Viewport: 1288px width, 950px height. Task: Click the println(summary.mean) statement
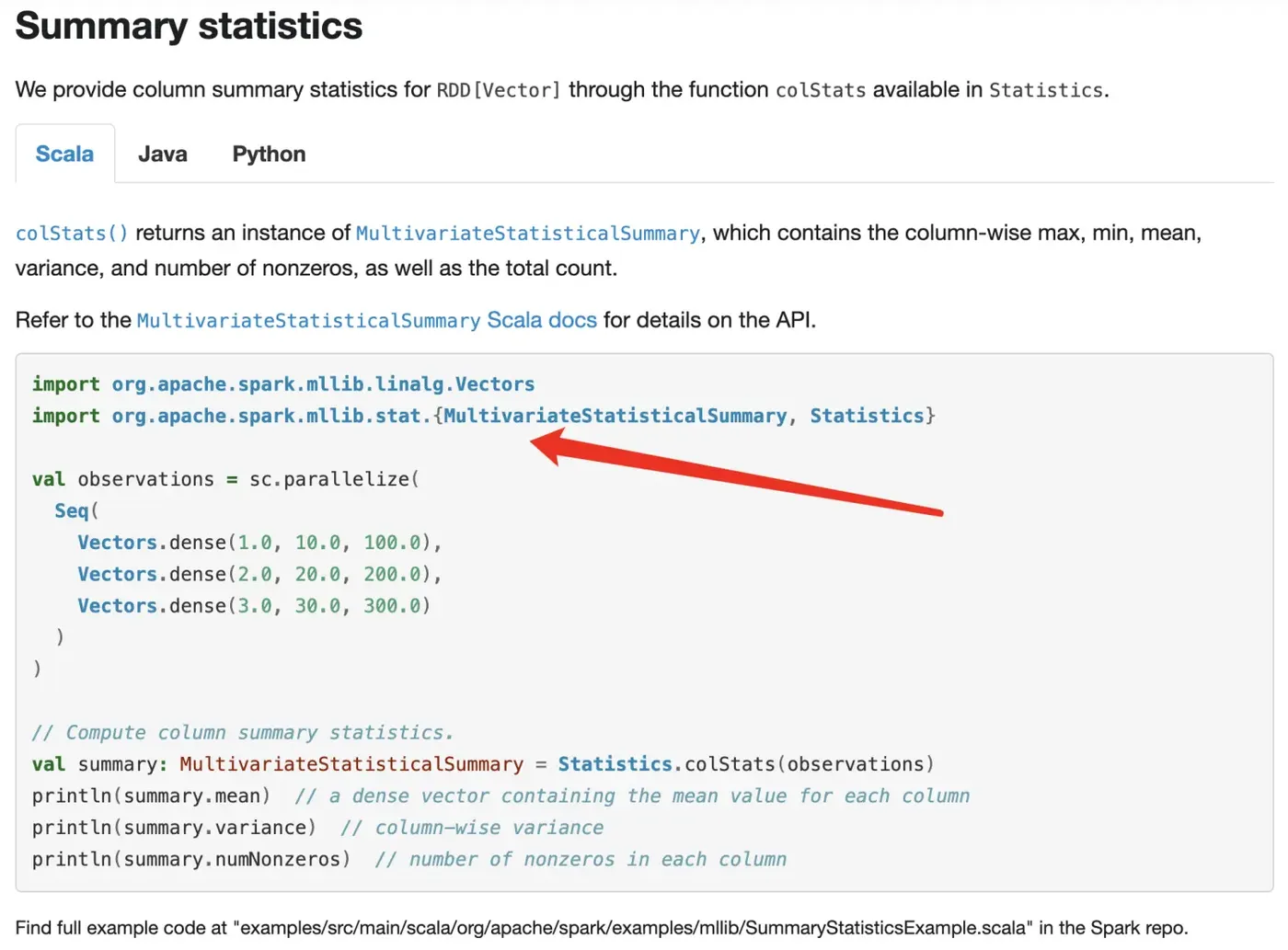coord(152,795)
